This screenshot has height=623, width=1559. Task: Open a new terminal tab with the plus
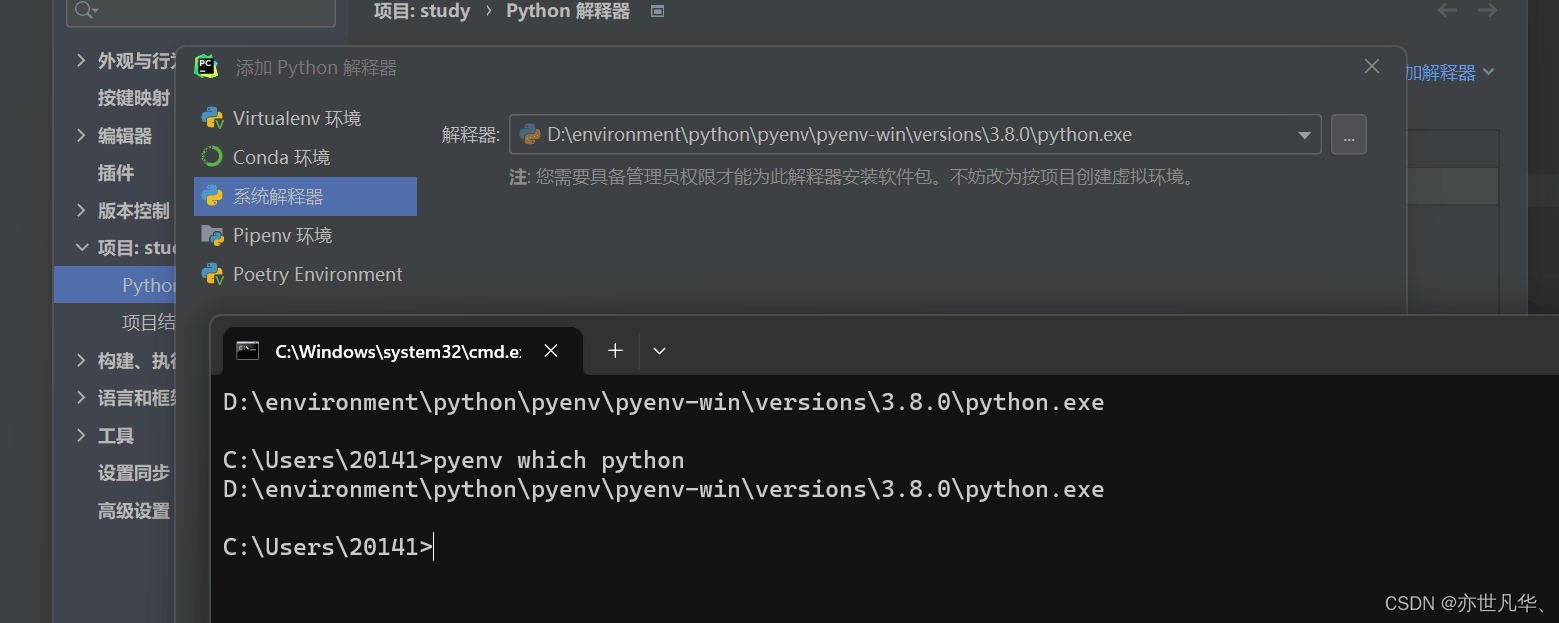tap(615, 351)
